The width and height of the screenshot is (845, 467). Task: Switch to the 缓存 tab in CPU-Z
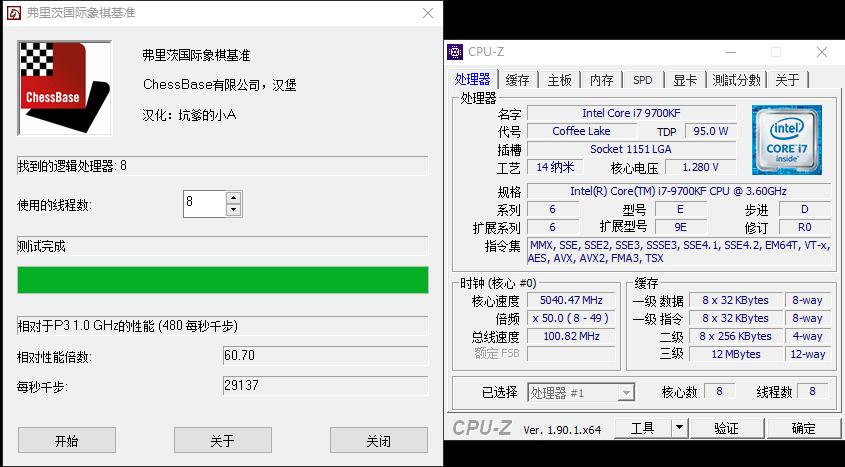pos(517,80)
